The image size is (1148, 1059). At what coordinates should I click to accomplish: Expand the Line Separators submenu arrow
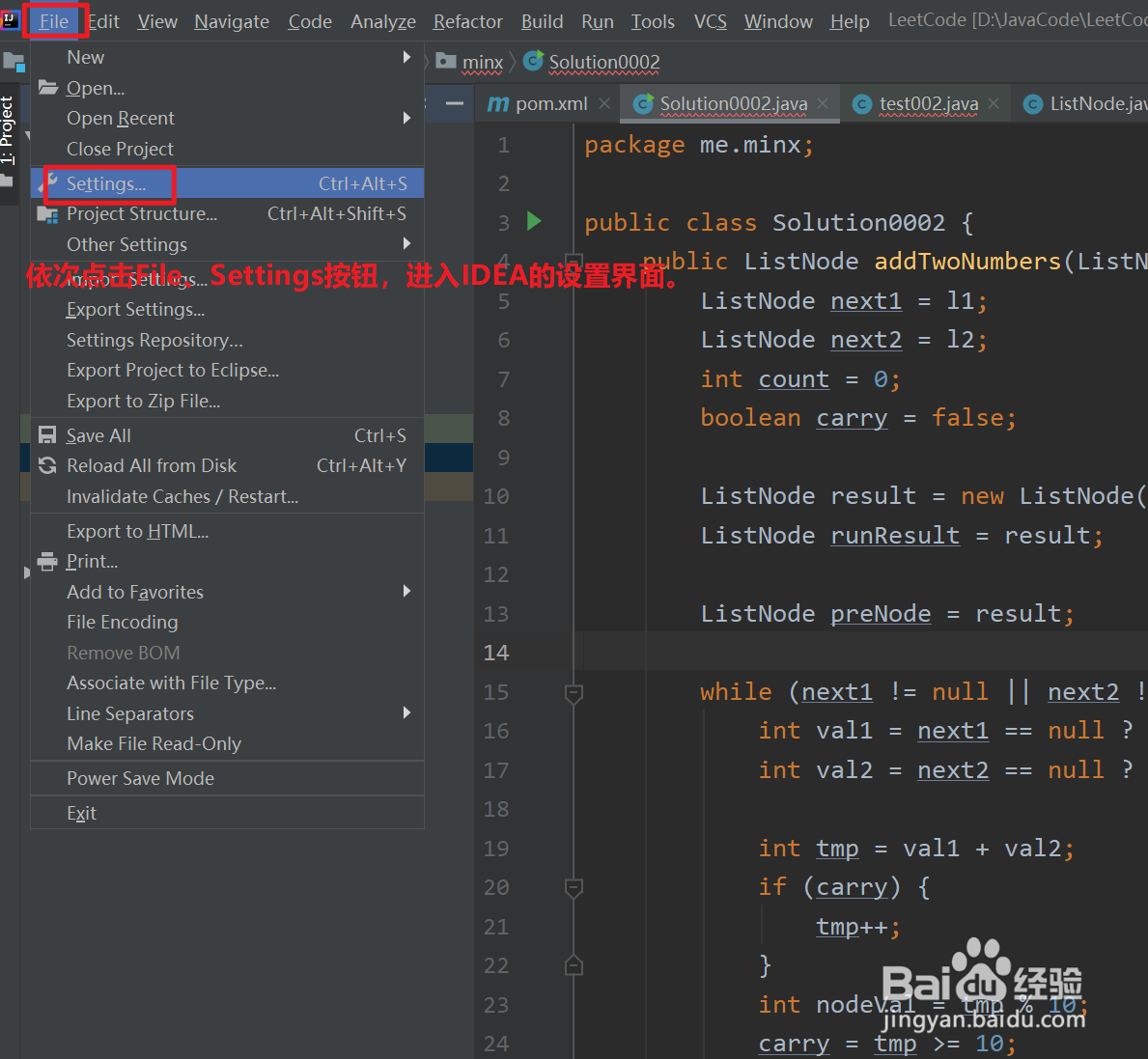pyautogui.click(x=407, y=712)
